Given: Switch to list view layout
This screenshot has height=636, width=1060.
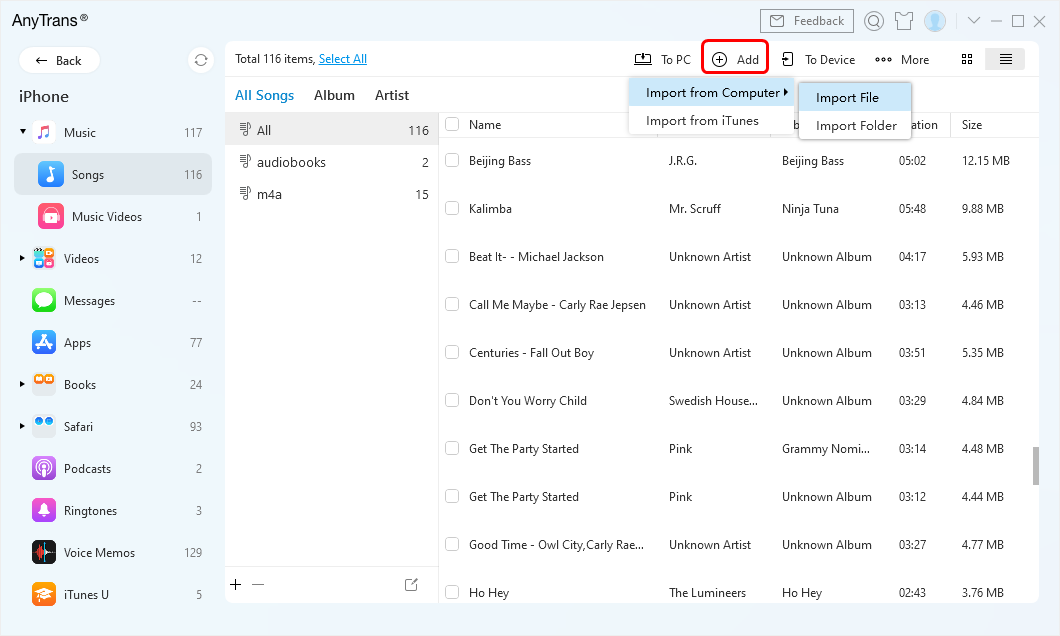Looking at the screenshot, I should 1005,59.
